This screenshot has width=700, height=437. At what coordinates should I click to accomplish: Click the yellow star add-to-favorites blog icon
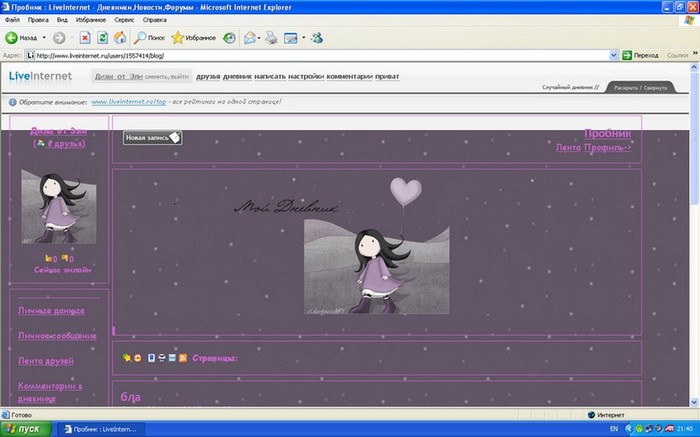coord(127,358)
